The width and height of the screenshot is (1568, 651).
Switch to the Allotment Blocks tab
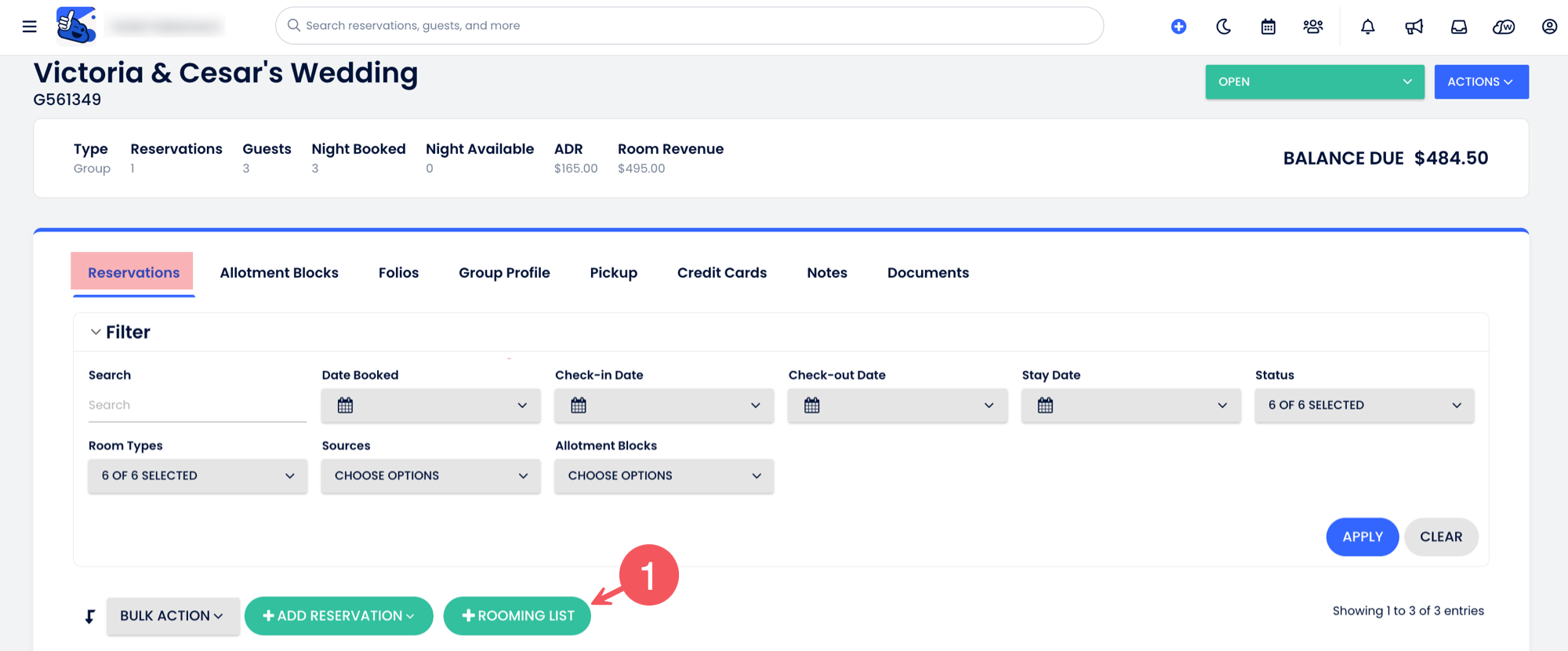click(279, 273)
